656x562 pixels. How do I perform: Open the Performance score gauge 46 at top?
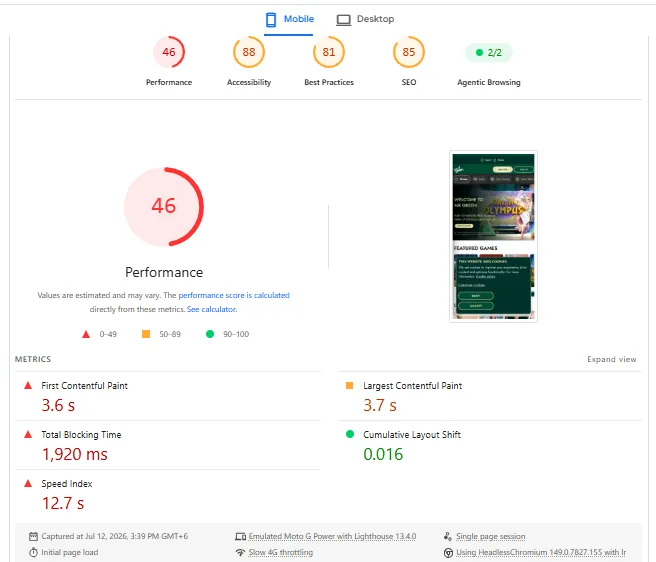point(169,52)
